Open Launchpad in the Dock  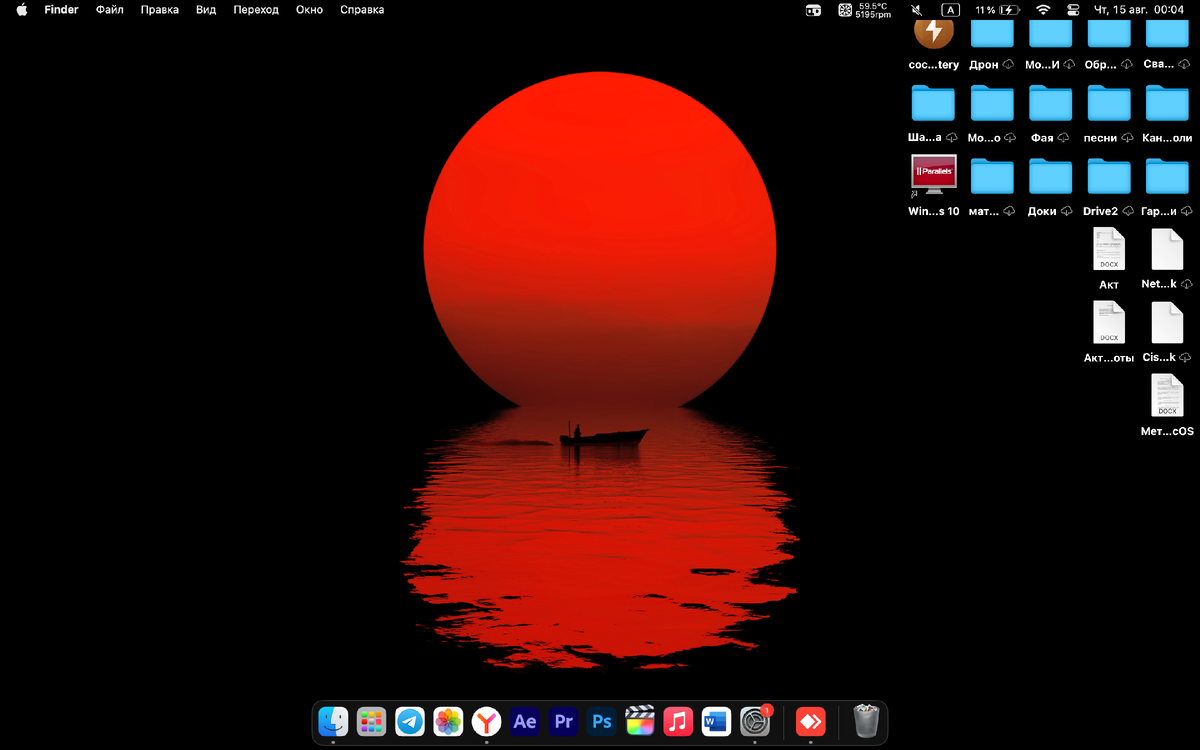pyautogui.click(x=371, y=721)
